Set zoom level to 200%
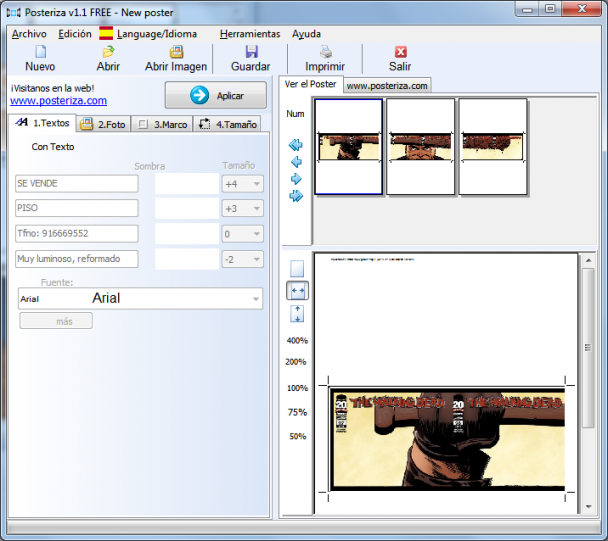 coord(297,362)
